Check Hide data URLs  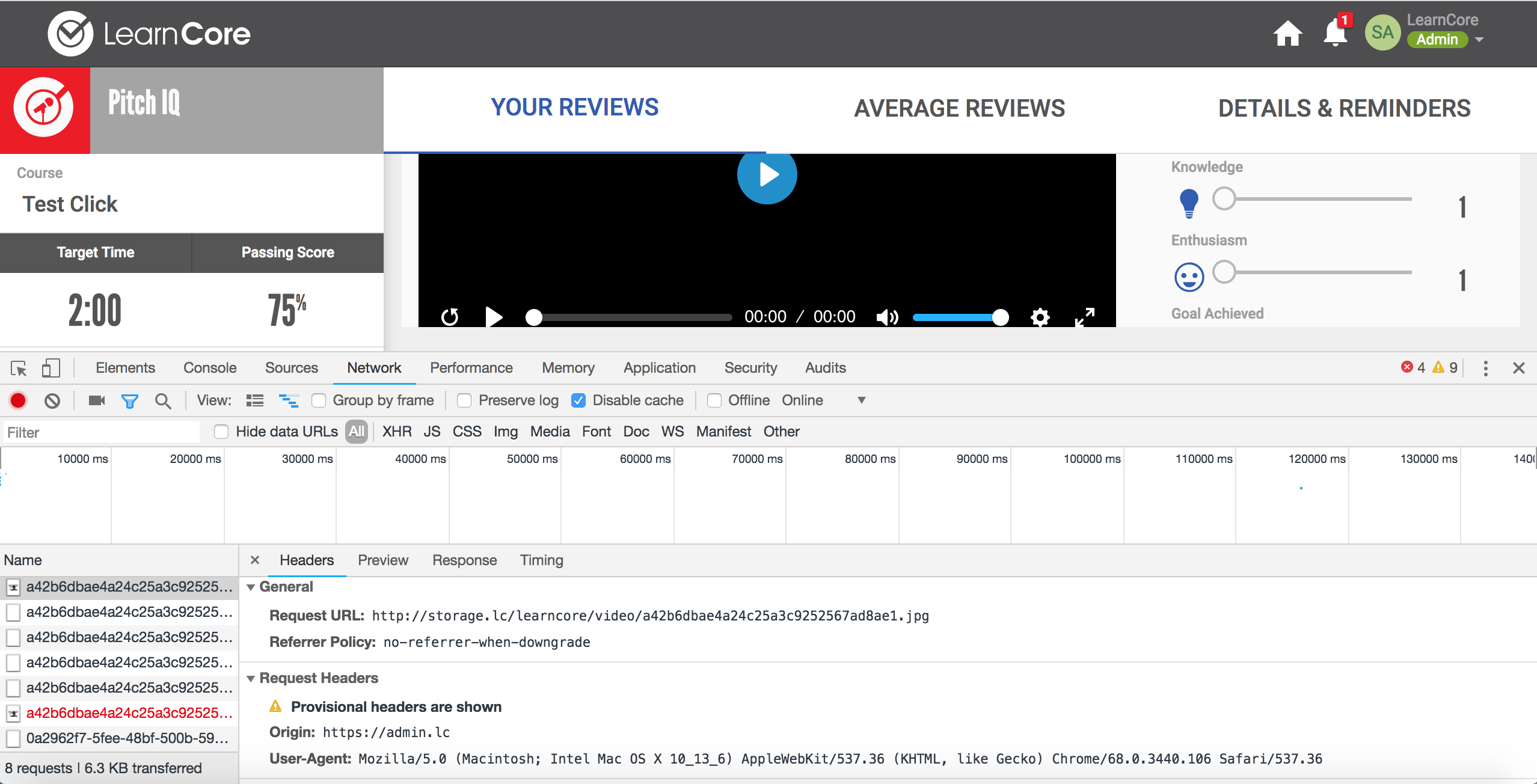221,432
